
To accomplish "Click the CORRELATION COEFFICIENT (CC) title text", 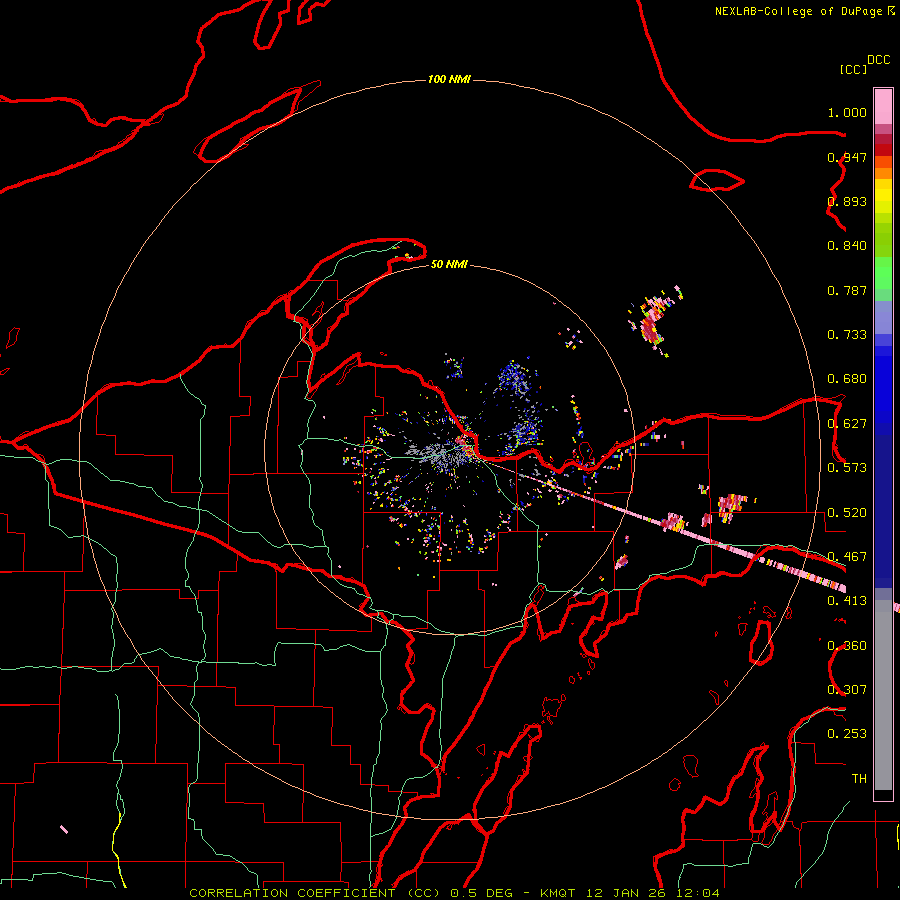I will tap(314, 893).
